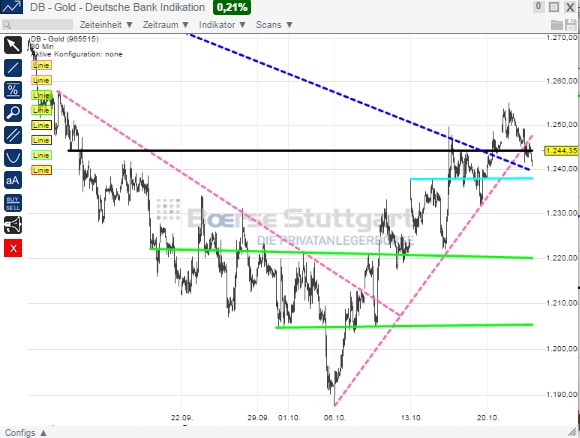
Task: Click the 0 counter button in title bar
Action: click(x=539, y=6)
